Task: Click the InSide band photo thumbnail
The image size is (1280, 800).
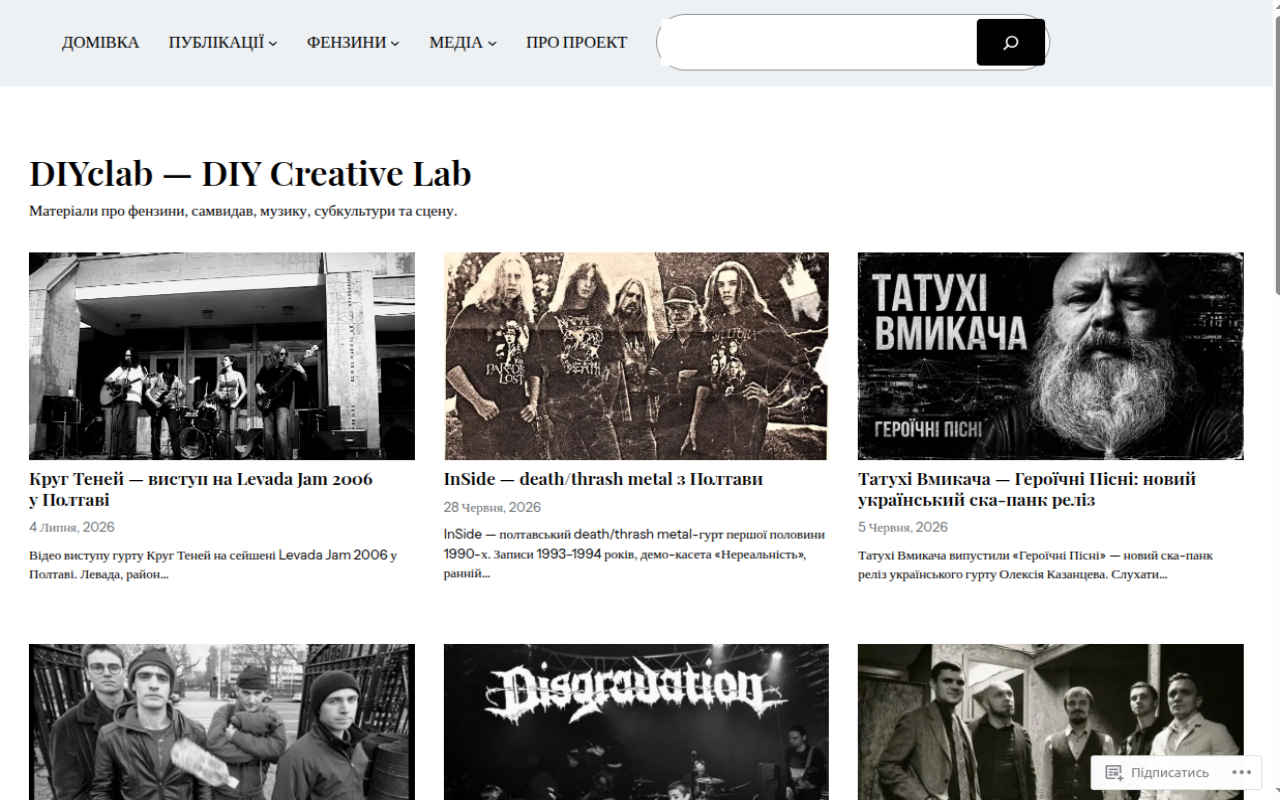Action: 636,356
